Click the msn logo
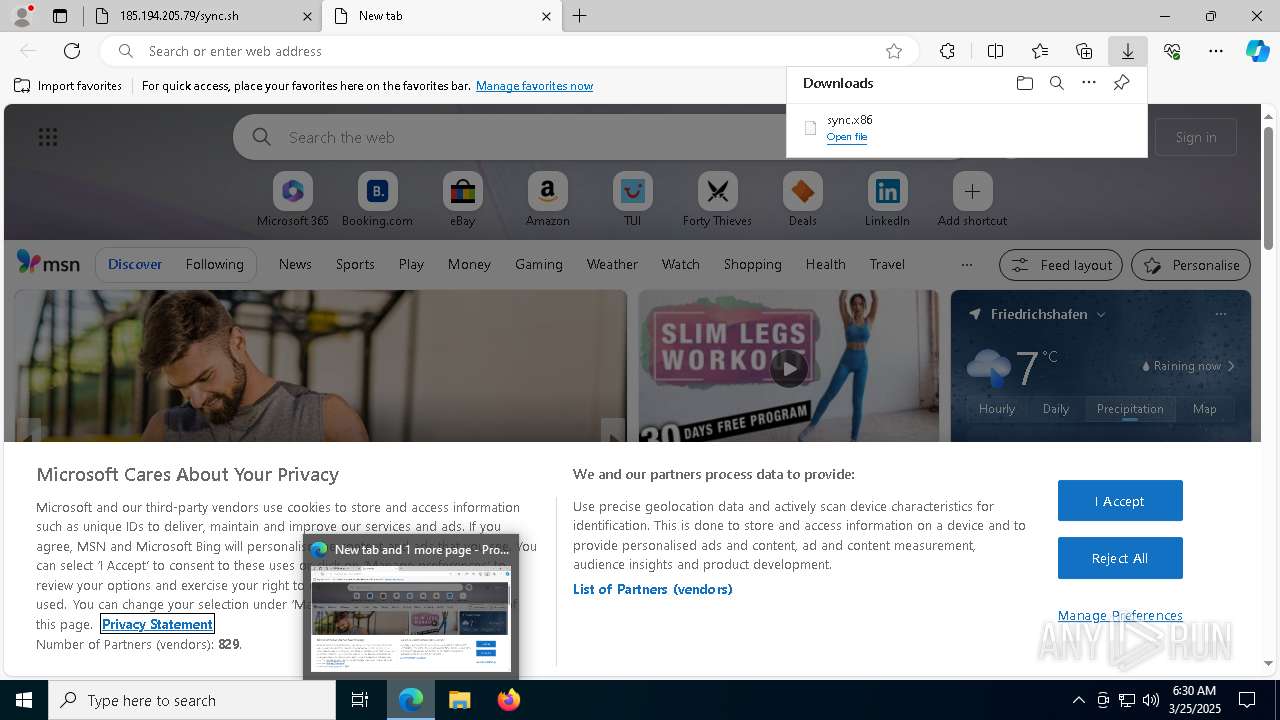Viewport: 1280px width, 720px height. tap(48, 263)
